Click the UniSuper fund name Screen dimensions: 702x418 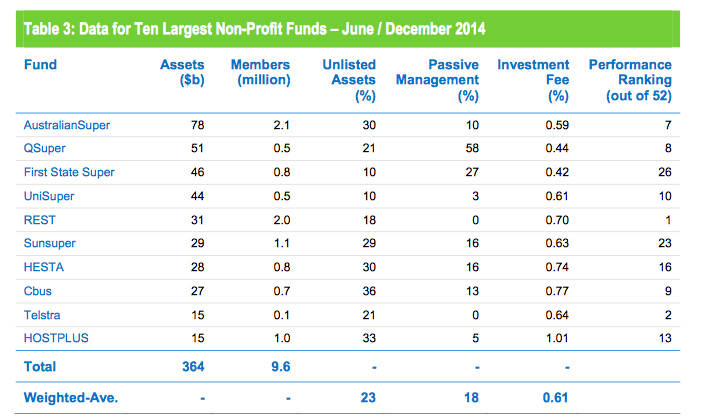pyautogui.click(x=49, y=196)
